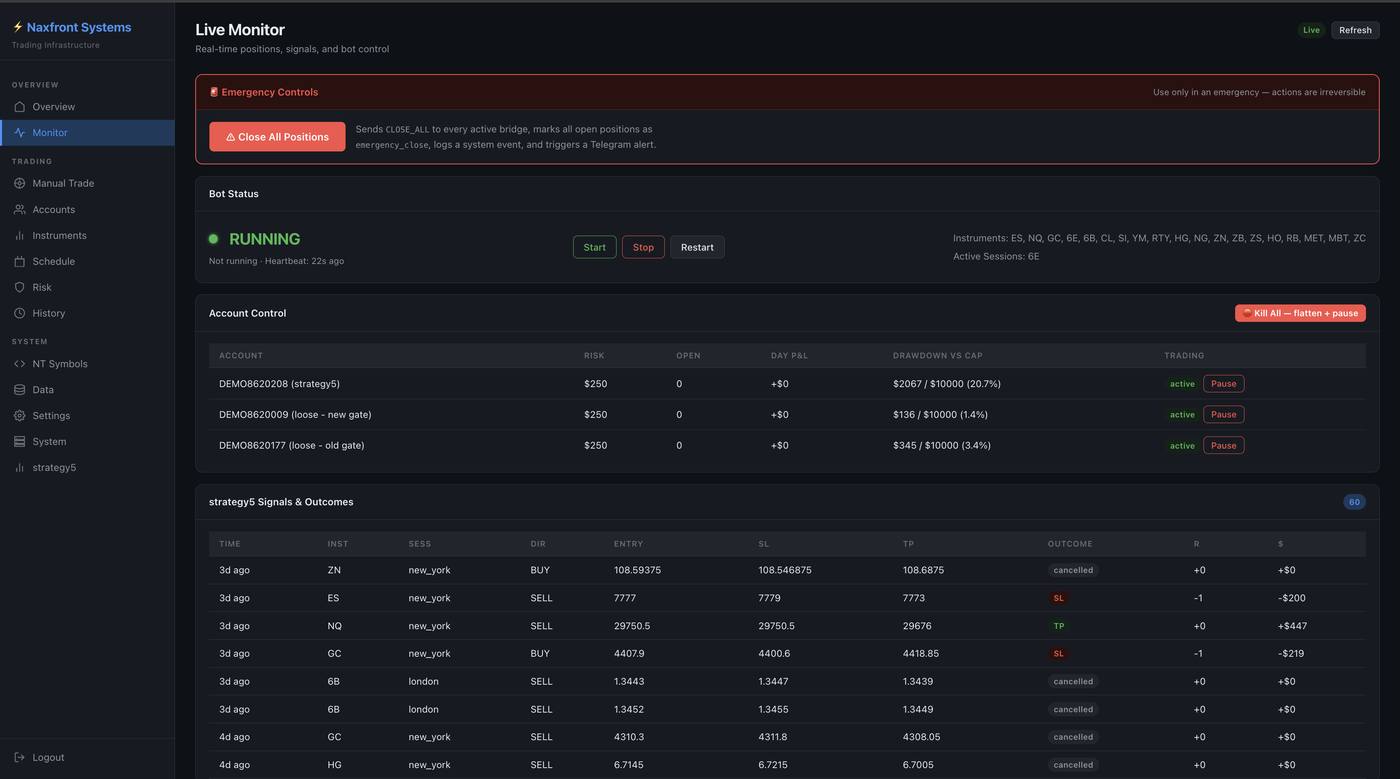Click the Data database icon
The width and height of the screenshot is (1400, 779).
(19, 390)
